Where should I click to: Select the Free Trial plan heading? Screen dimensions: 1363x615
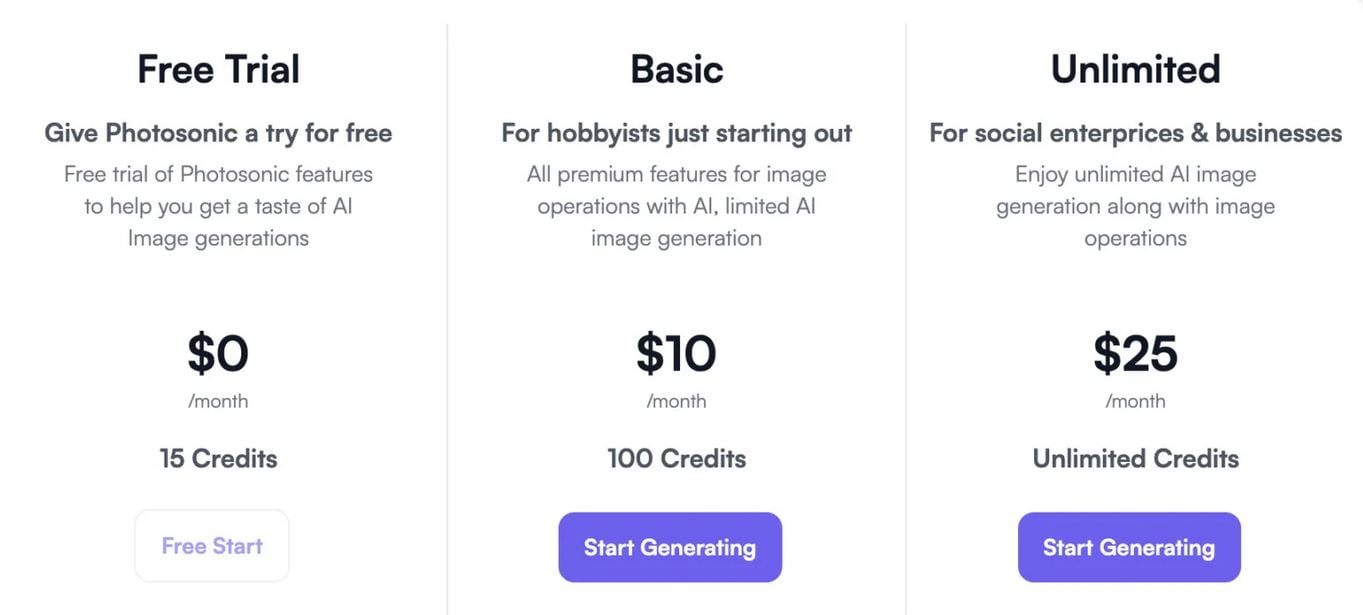click(x=218, y=69)
